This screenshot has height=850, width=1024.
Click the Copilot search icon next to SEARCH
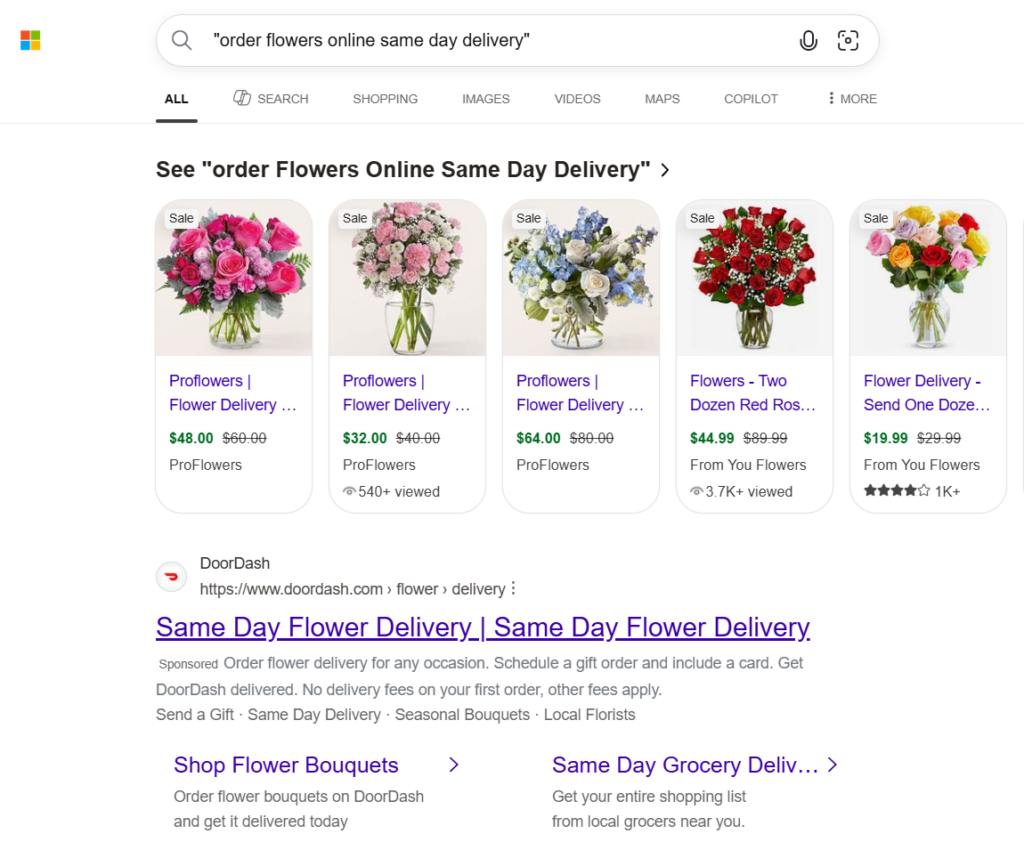pos(242,98)
